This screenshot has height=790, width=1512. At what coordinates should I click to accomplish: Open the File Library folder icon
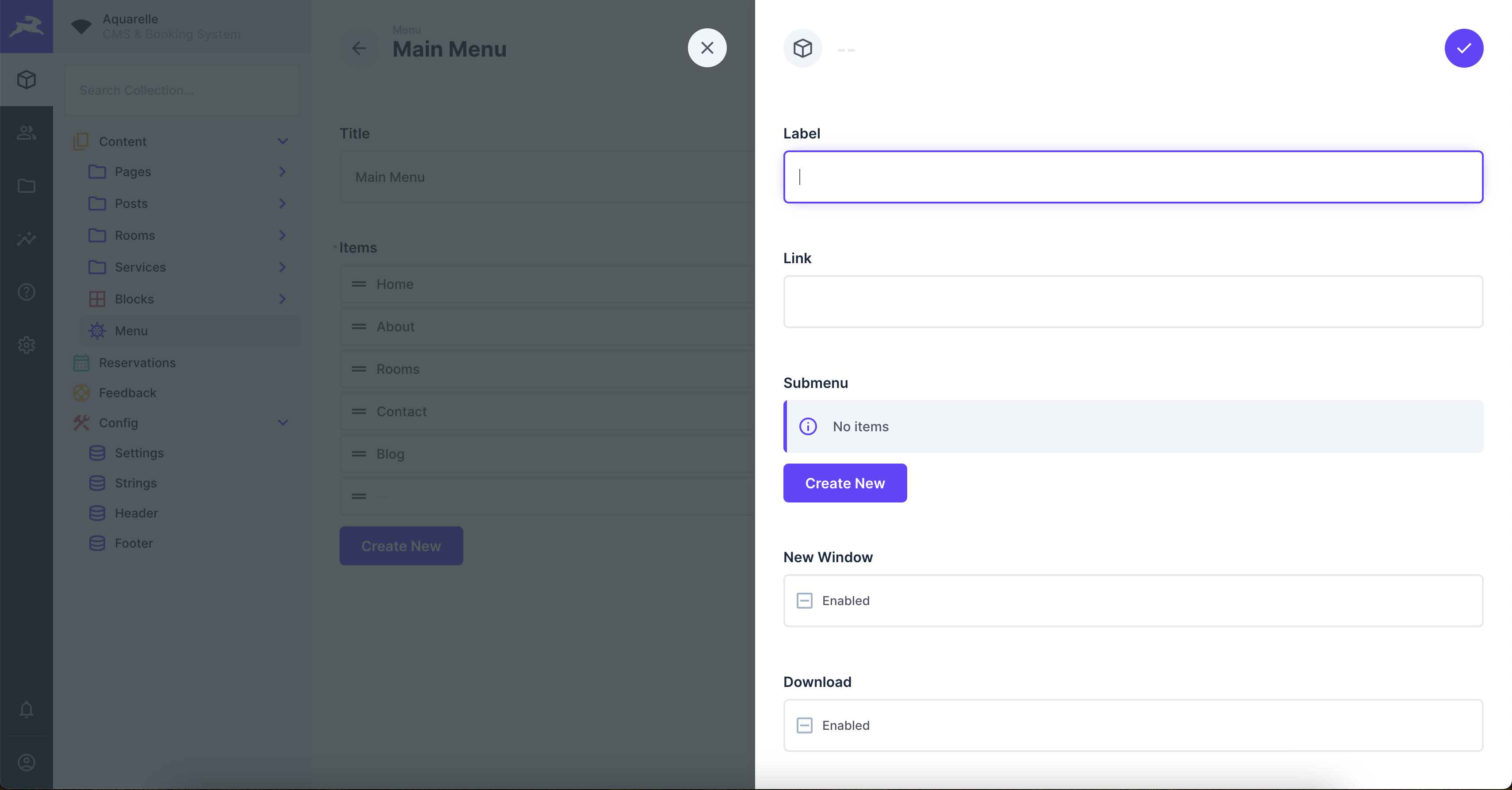(27, 186)
